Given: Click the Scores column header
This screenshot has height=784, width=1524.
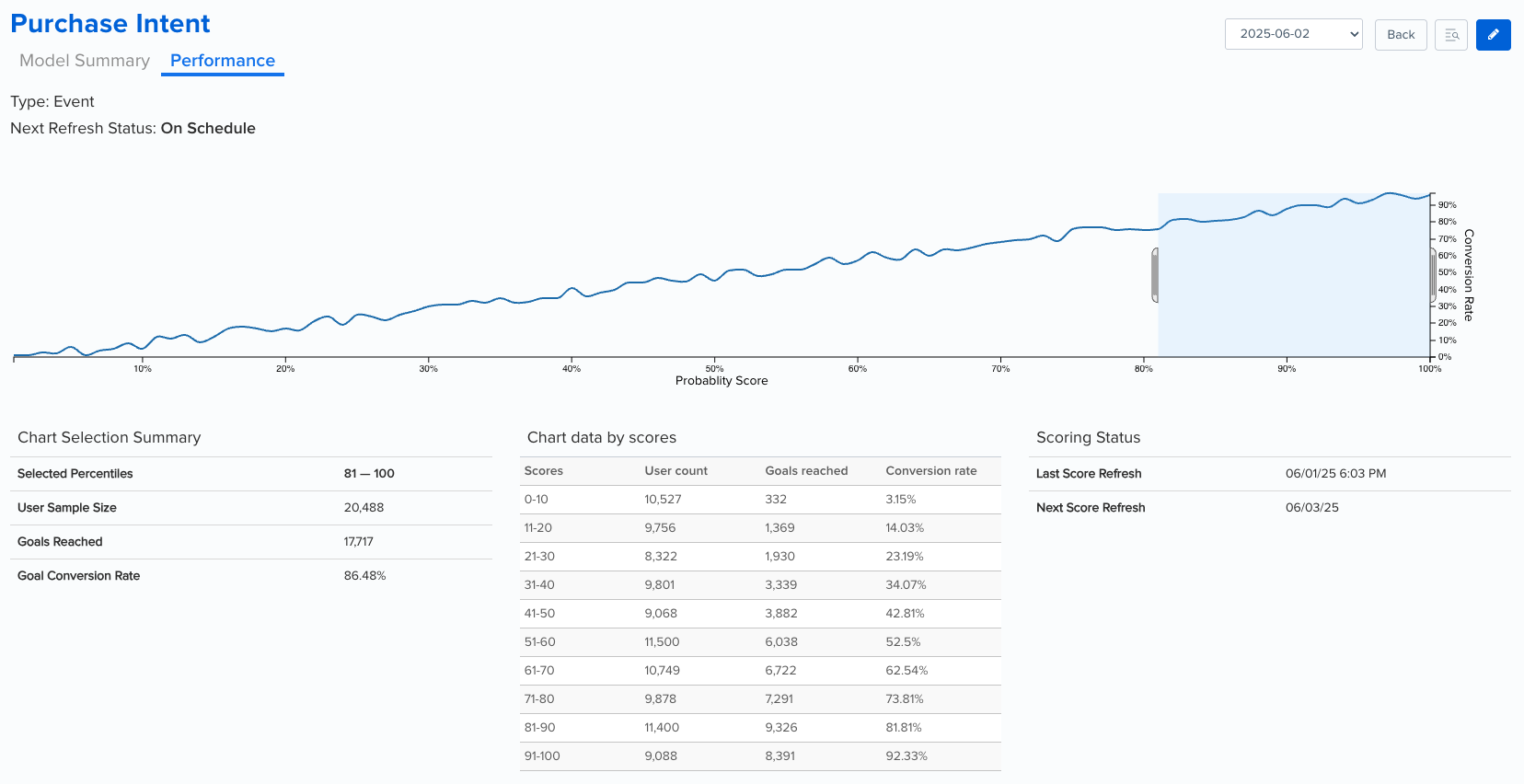Looking at the screenshot, I should (544, 471).
